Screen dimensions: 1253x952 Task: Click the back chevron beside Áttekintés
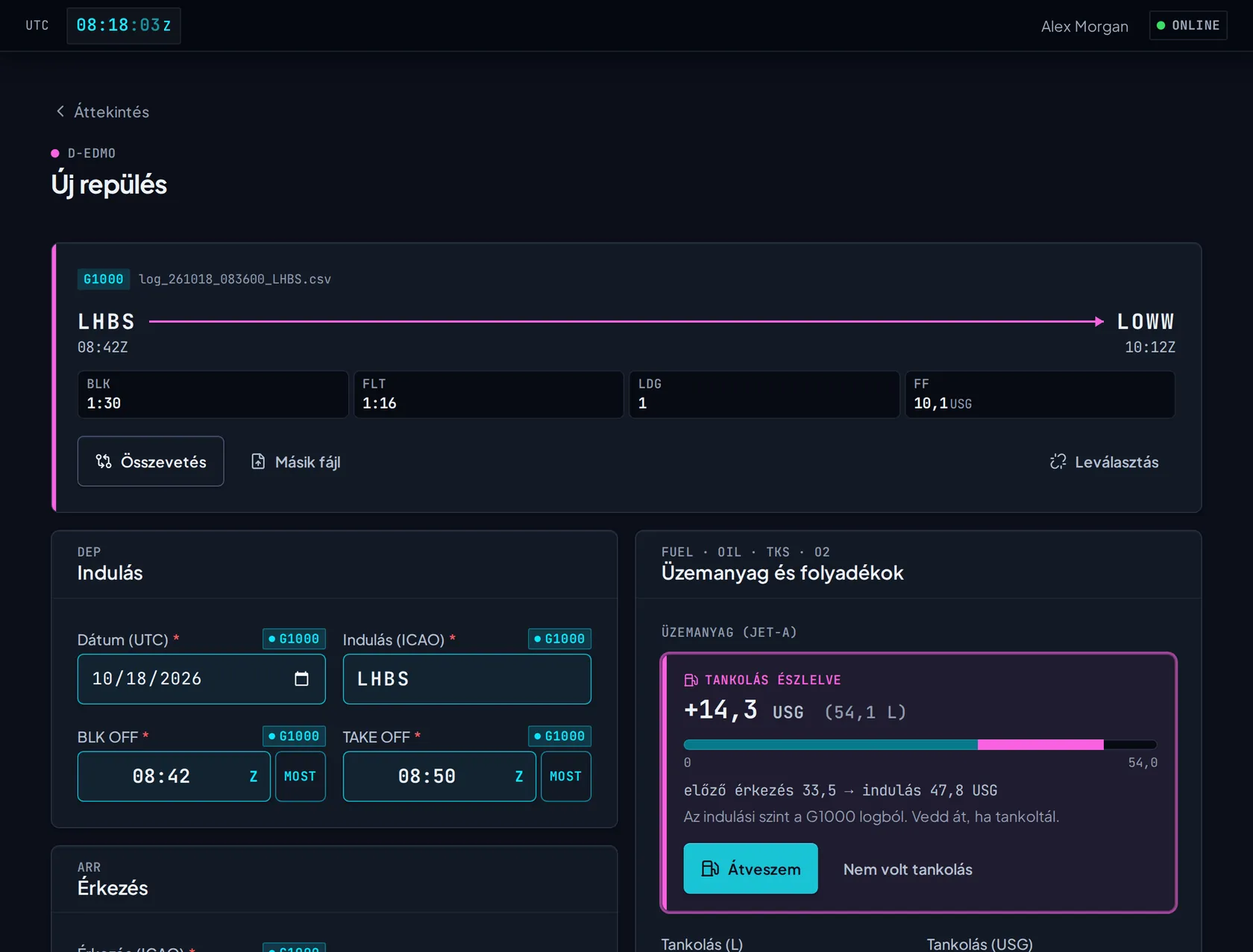[x=60, y=111]
